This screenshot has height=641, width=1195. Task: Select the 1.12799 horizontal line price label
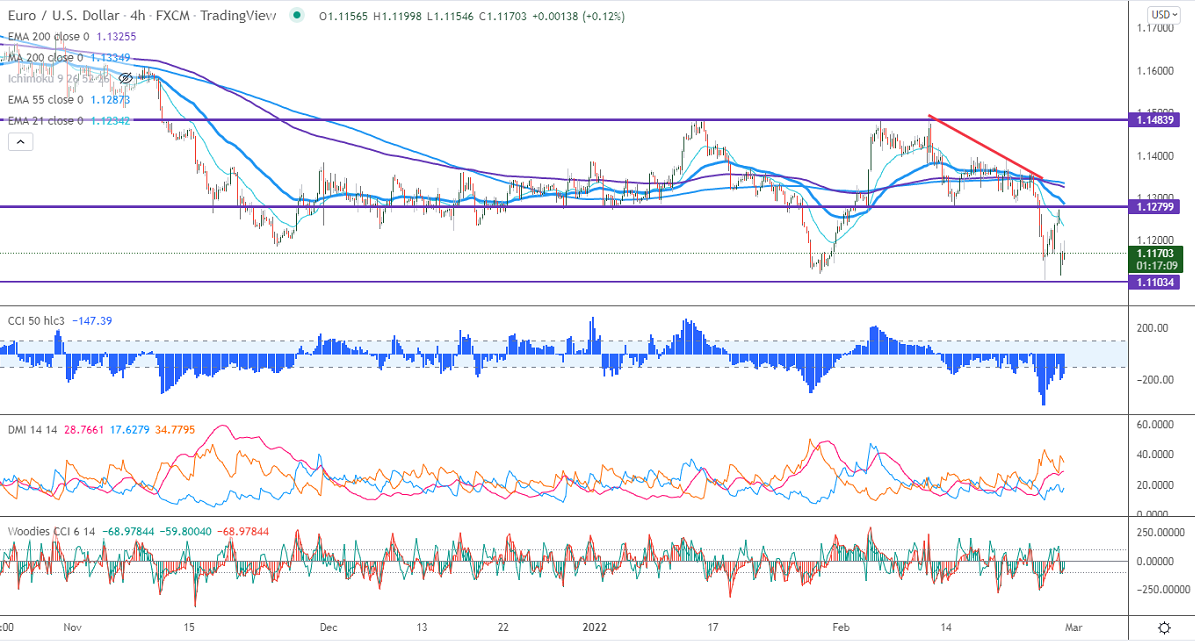click(x=1155, y=207)
